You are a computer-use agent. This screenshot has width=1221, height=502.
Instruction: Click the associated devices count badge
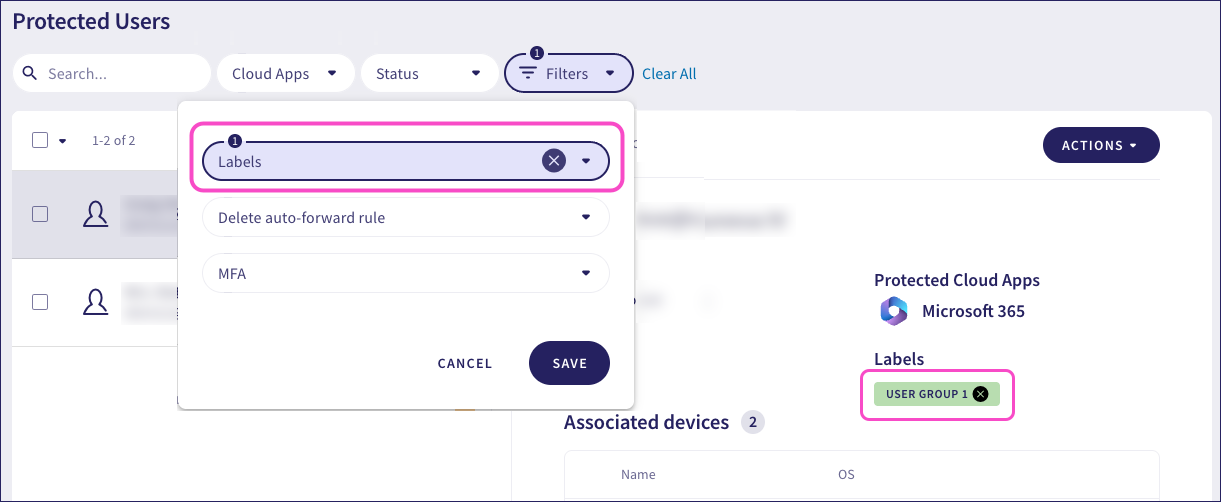pos(753,423)
